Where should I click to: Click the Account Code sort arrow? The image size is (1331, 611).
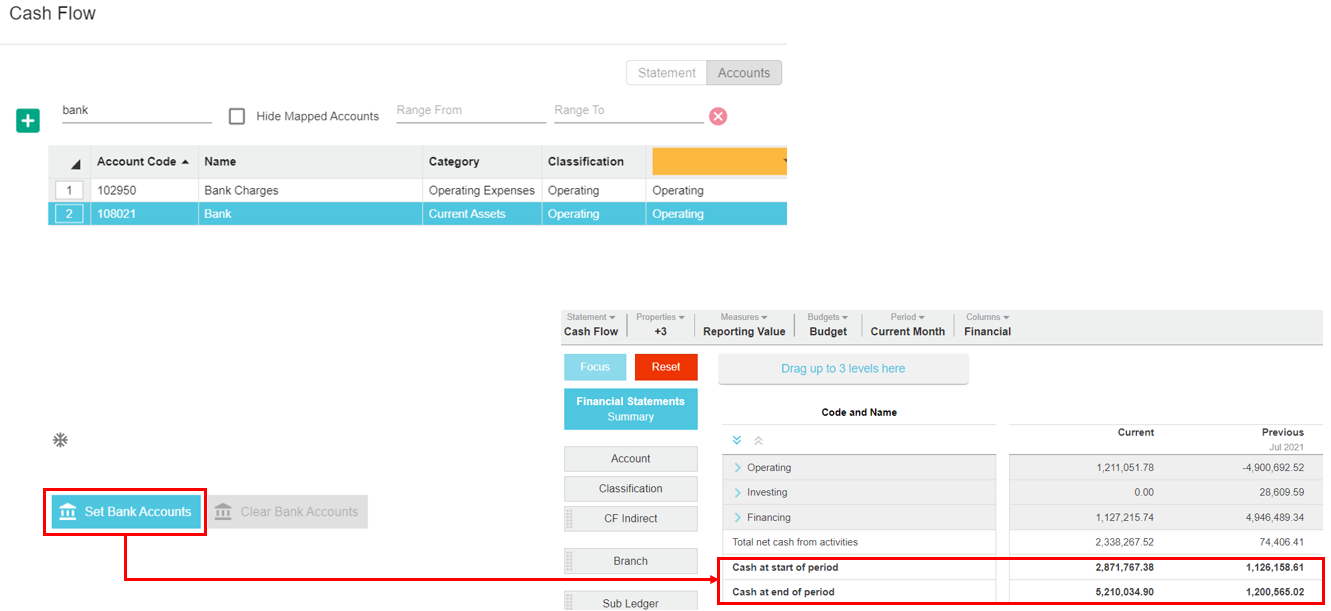pos(185,162)
